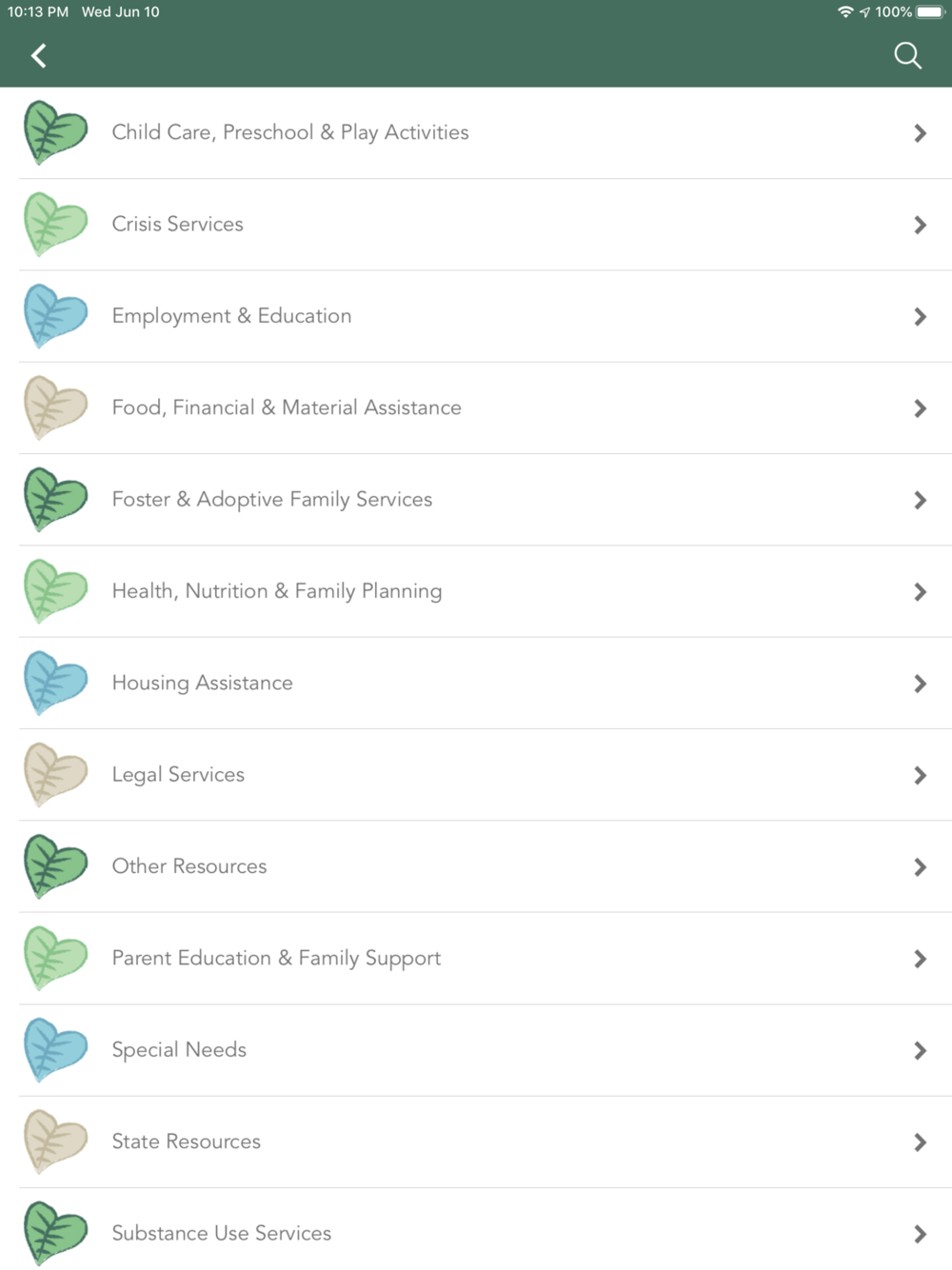This screenshot has height=1270, width=952.
Task: Tap the blue heart icon for Employment & Education
Action: (55, 316)
